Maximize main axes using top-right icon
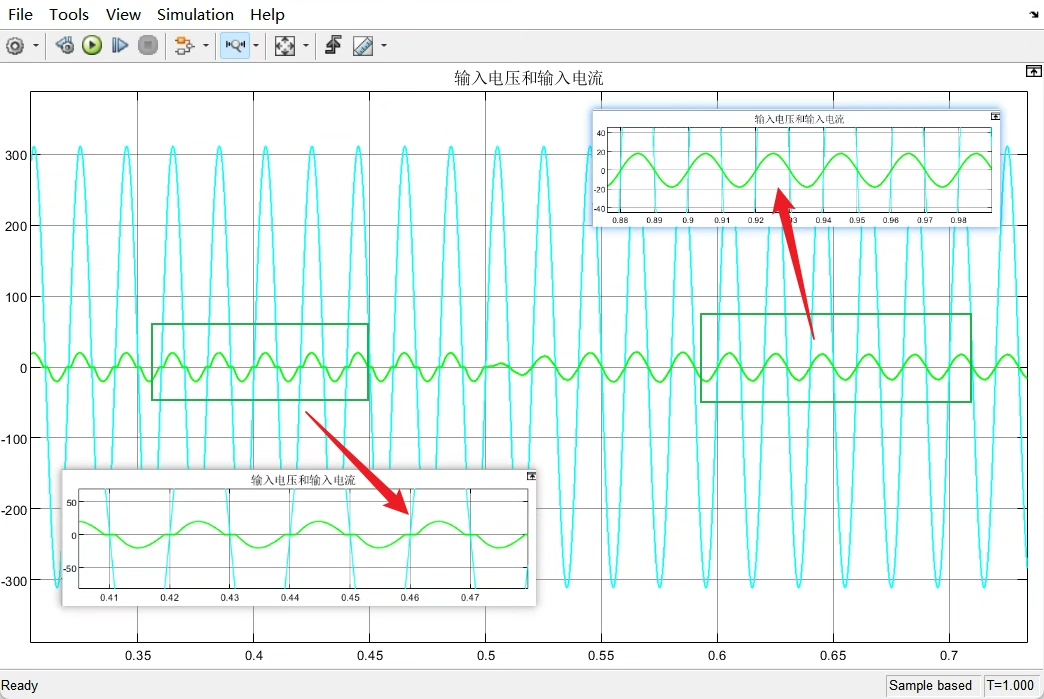 tap(1033, 71)
